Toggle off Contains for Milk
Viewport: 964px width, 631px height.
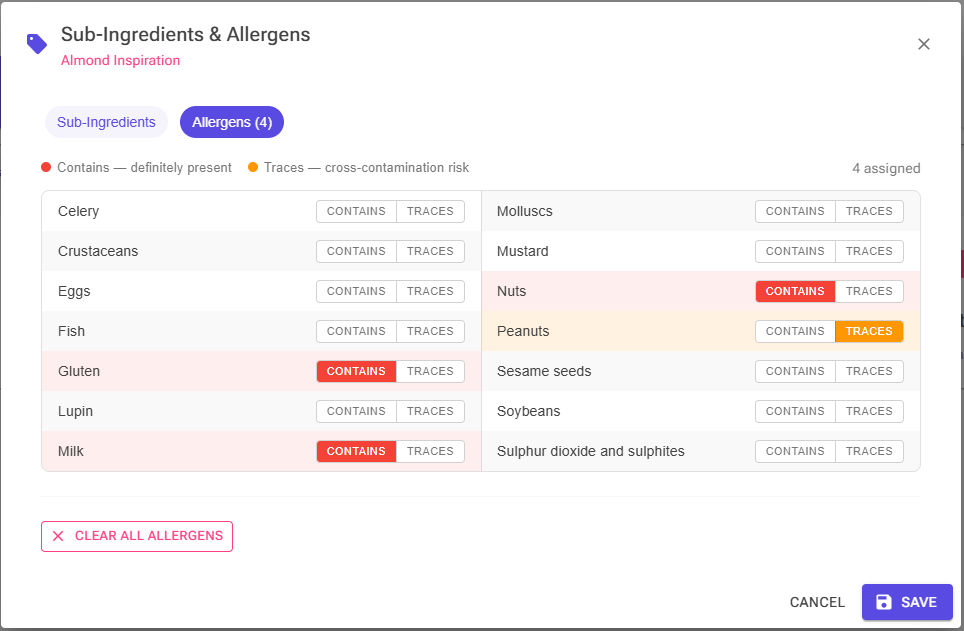click(356, 451)
